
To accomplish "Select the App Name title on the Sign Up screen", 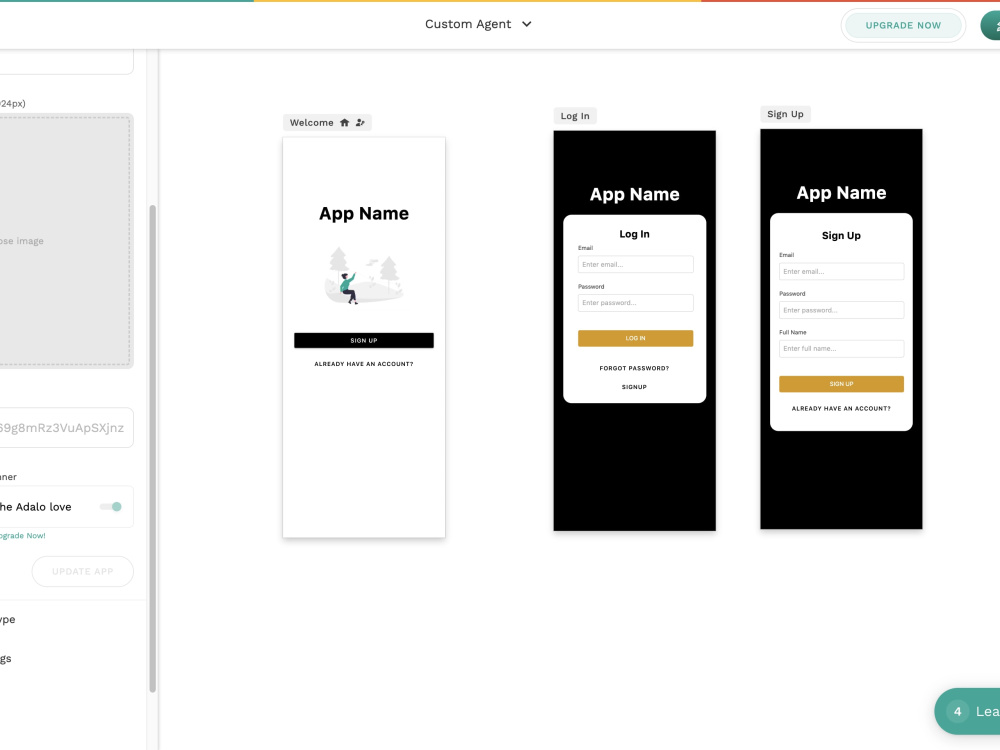I will click(841, 193).
